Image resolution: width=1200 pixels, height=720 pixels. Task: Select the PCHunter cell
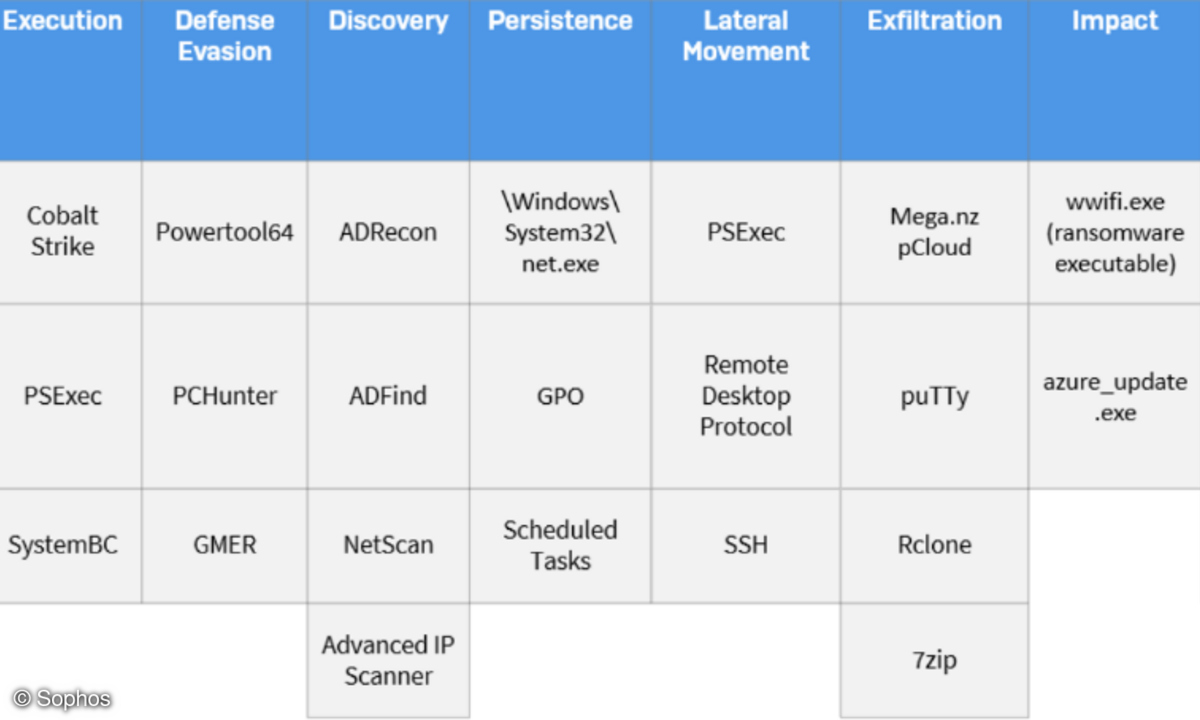pyautogui.click(x=225, y=396)
